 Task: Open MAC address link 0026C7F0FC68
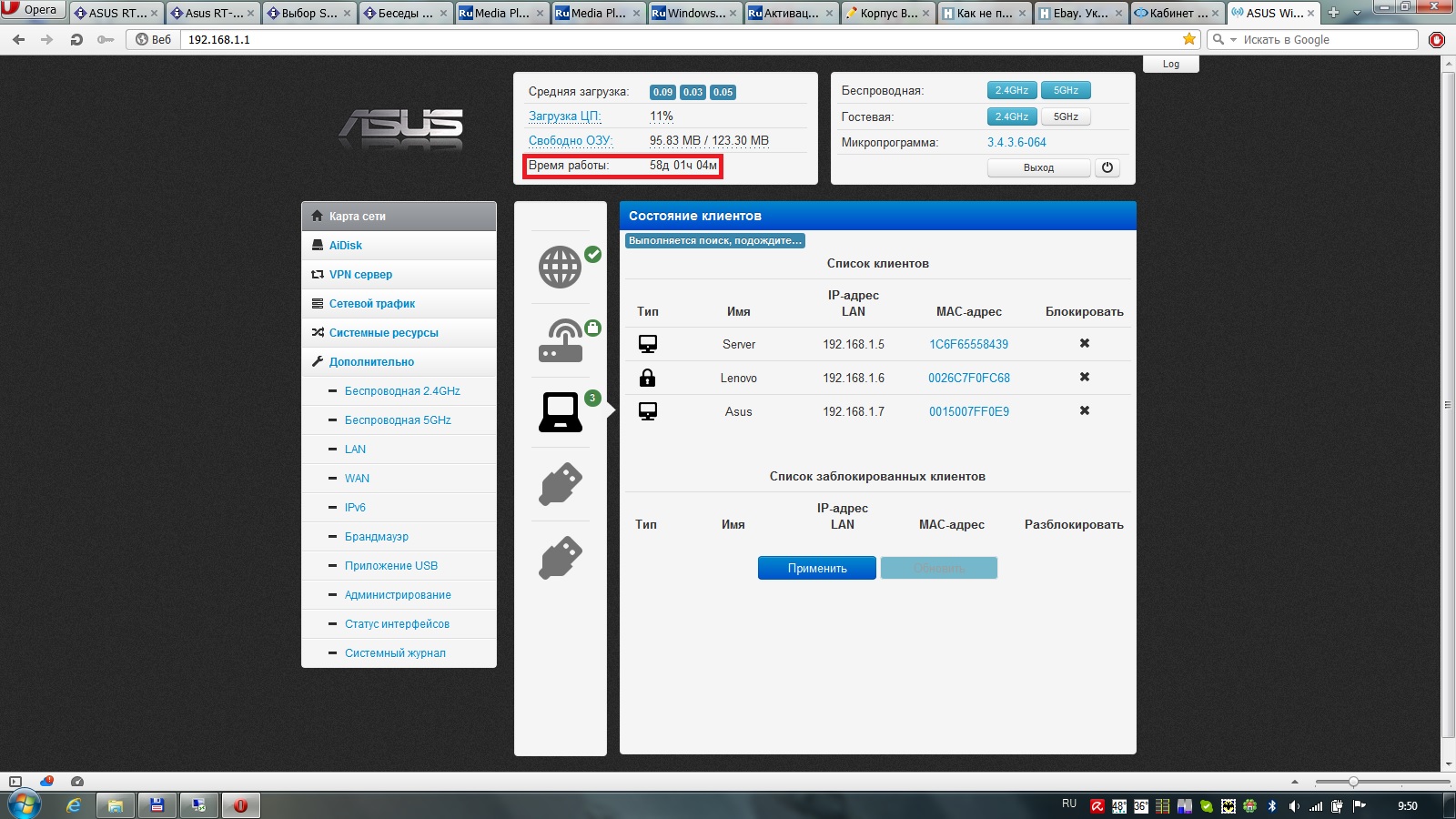[968, 378]
